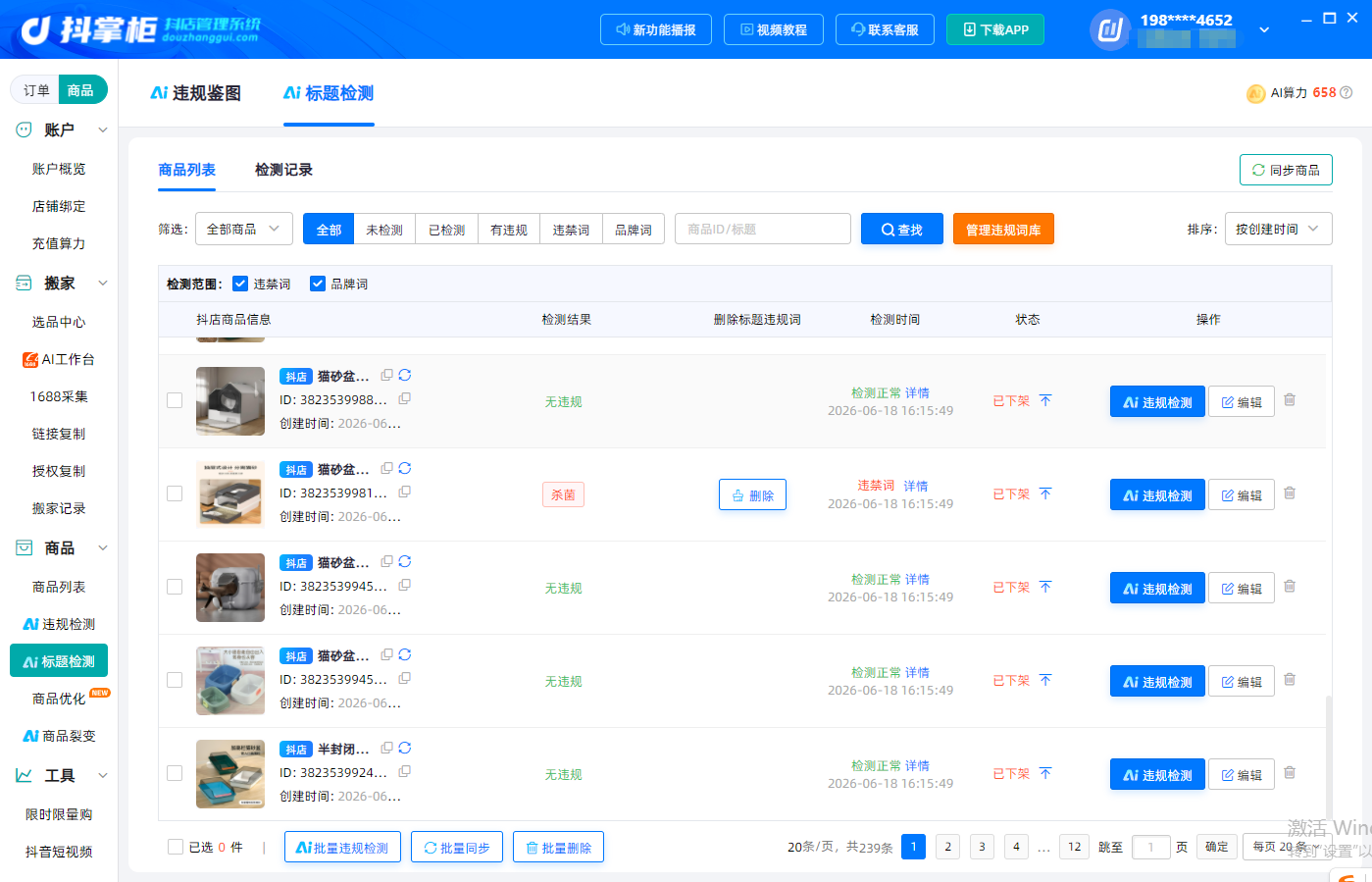Click the 抖掌柜 logo in the title bar
Screen dimensions: 1372x882
141,29
